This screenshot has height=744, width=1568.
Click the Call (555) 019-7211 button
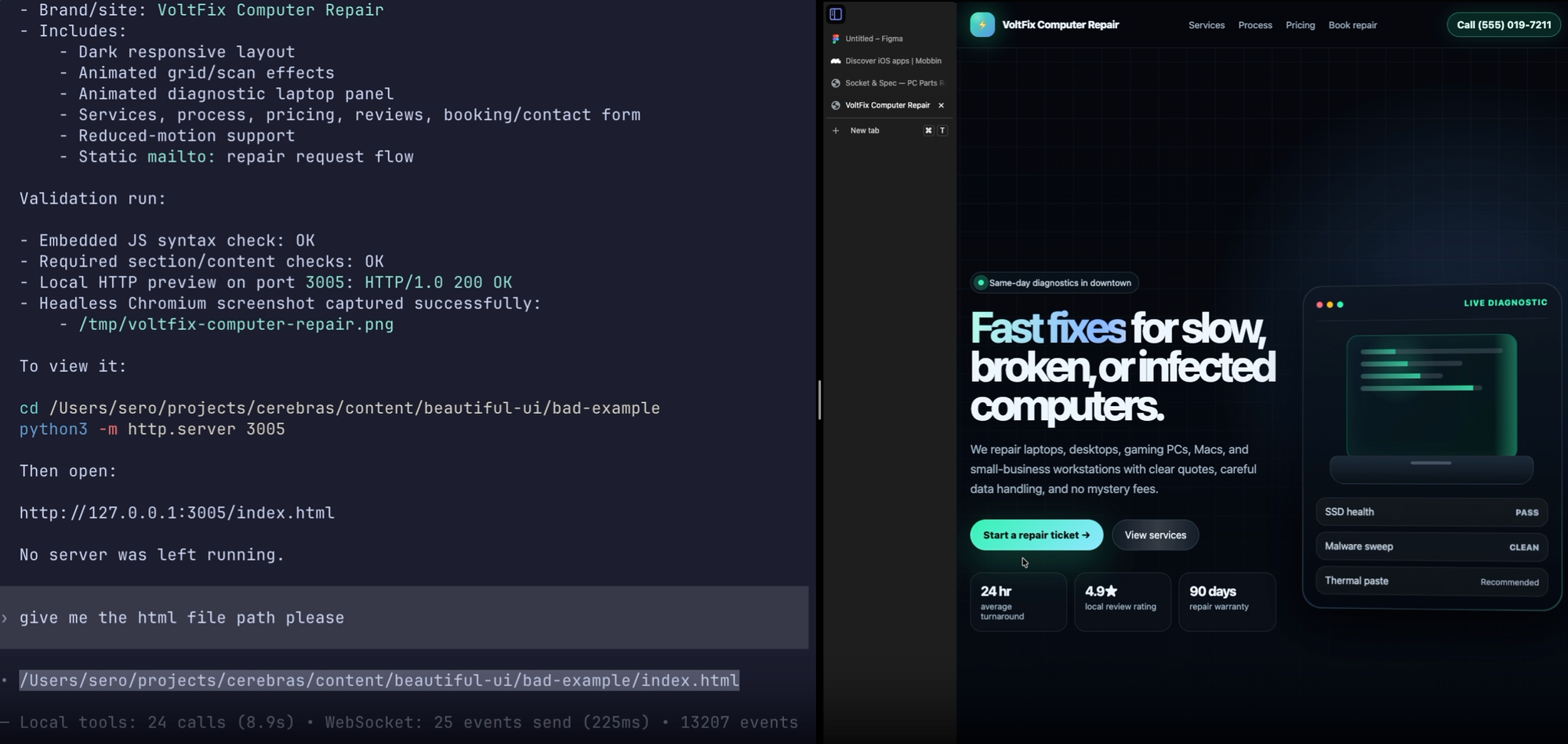(1504, 25)
